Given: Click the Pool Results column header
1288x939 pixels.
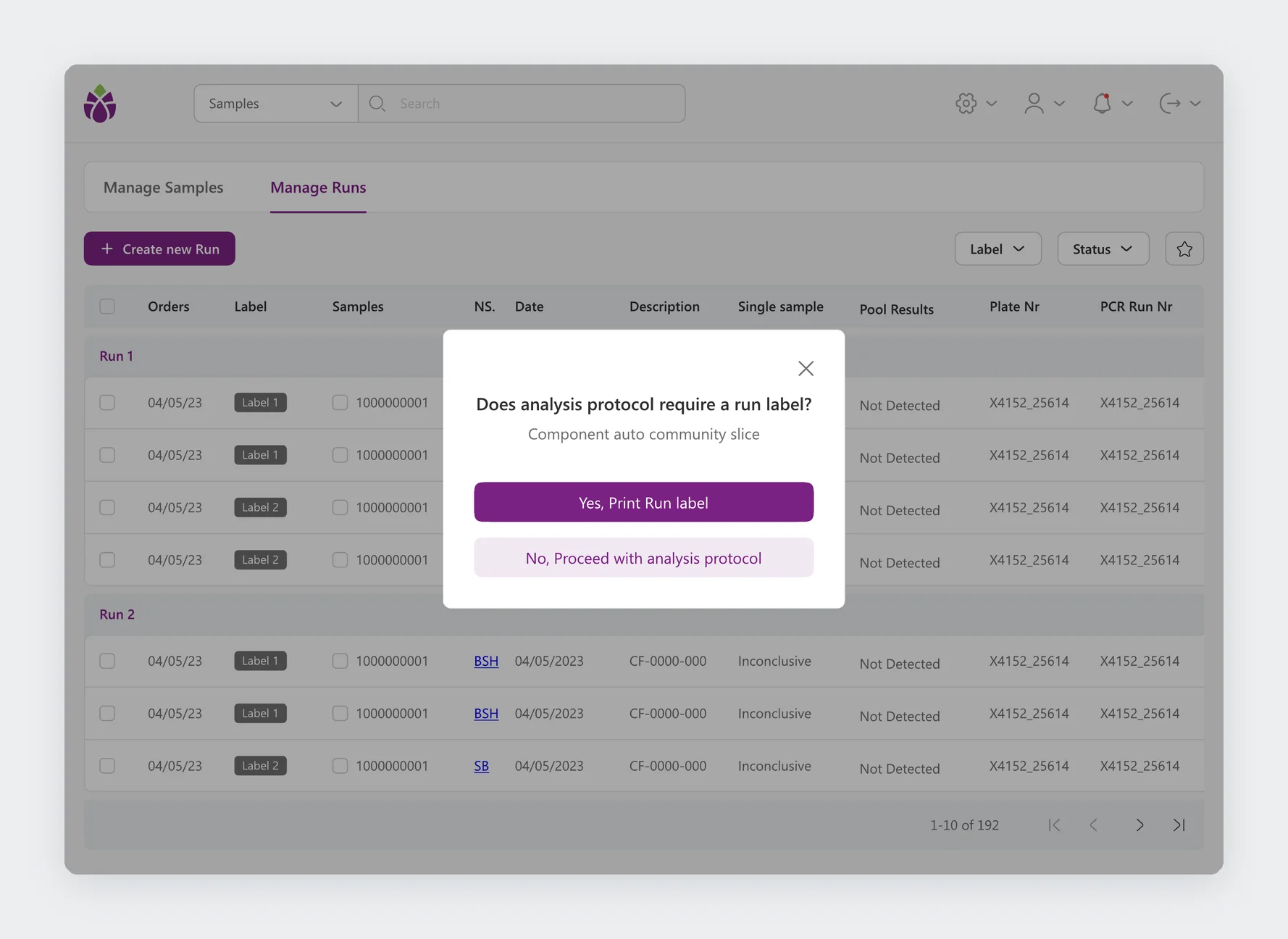Looking at the screenshot, I should [896, 309].
